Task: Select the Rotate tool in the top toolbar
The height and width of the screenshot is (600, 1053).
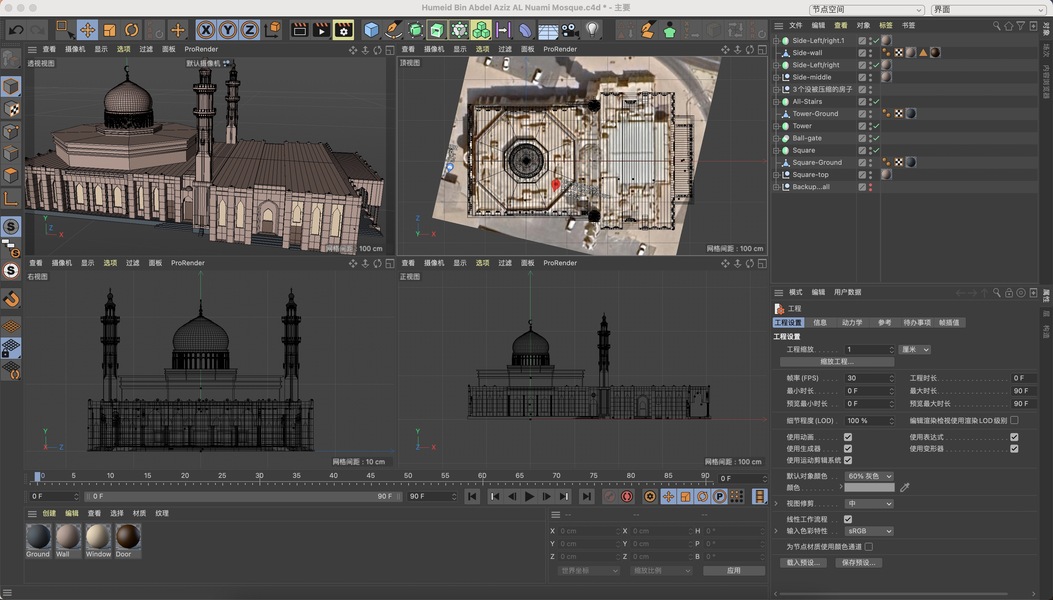Action: coord(131,30)
